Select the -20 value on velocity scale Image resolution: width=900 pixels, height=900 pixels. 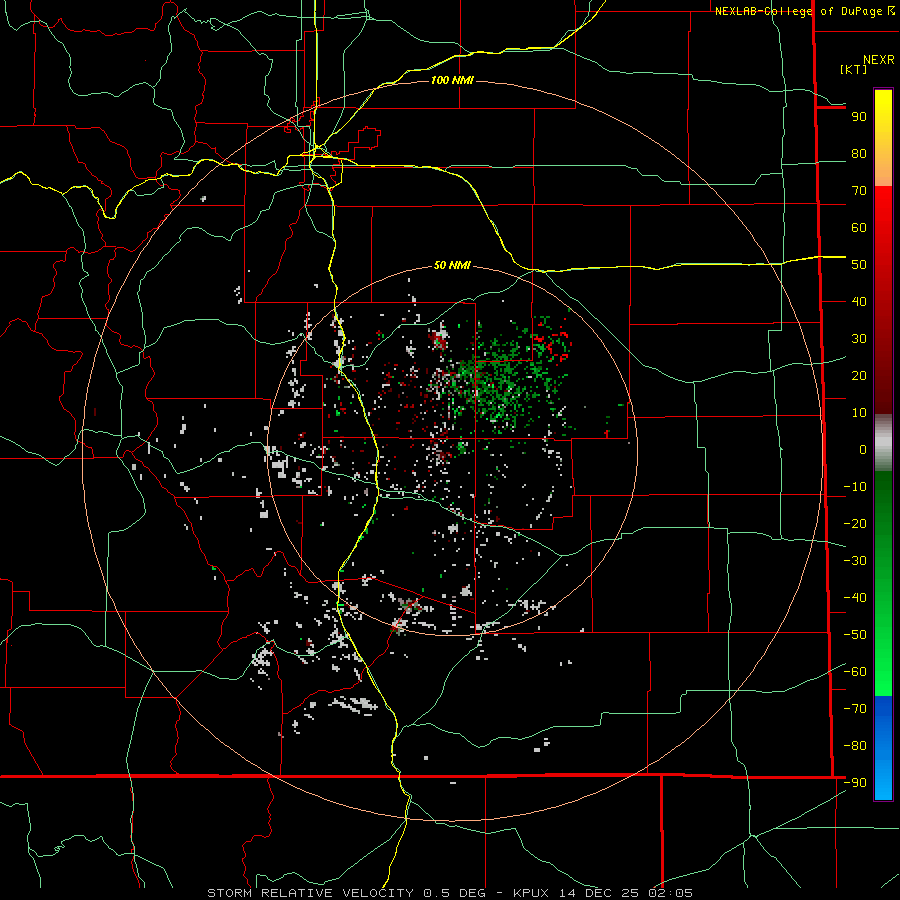pos(855,524)
